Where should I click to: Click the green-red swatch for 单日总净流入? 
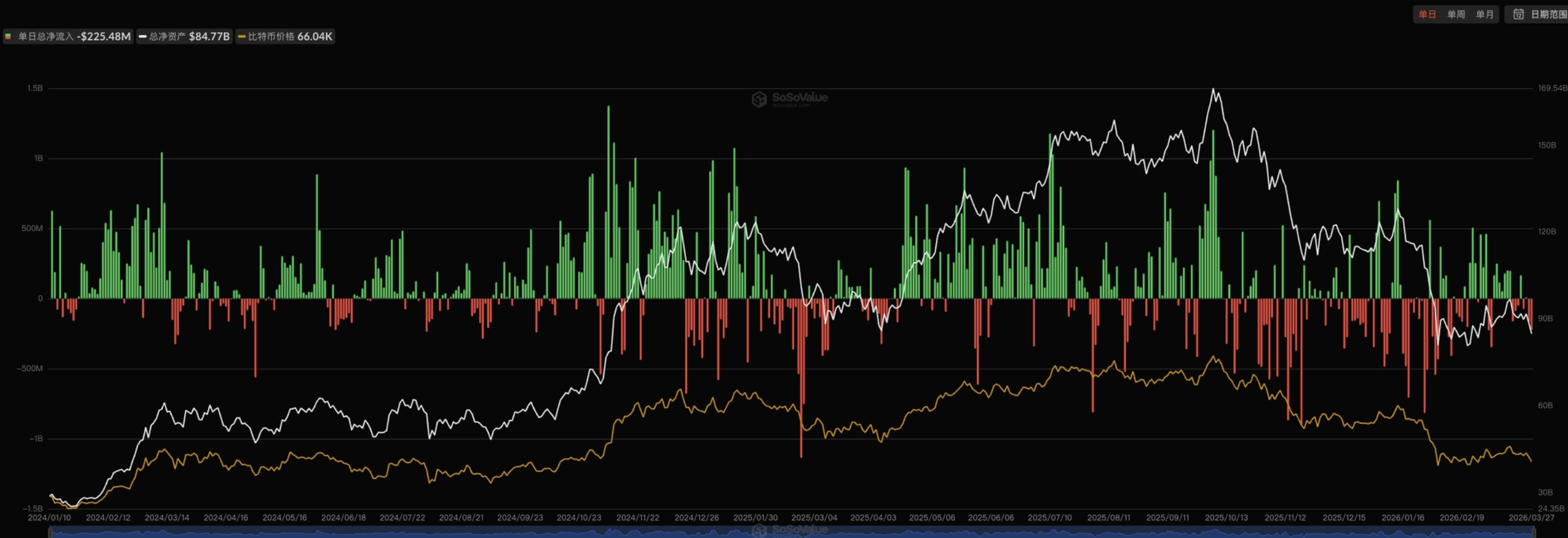click(9, 36)
